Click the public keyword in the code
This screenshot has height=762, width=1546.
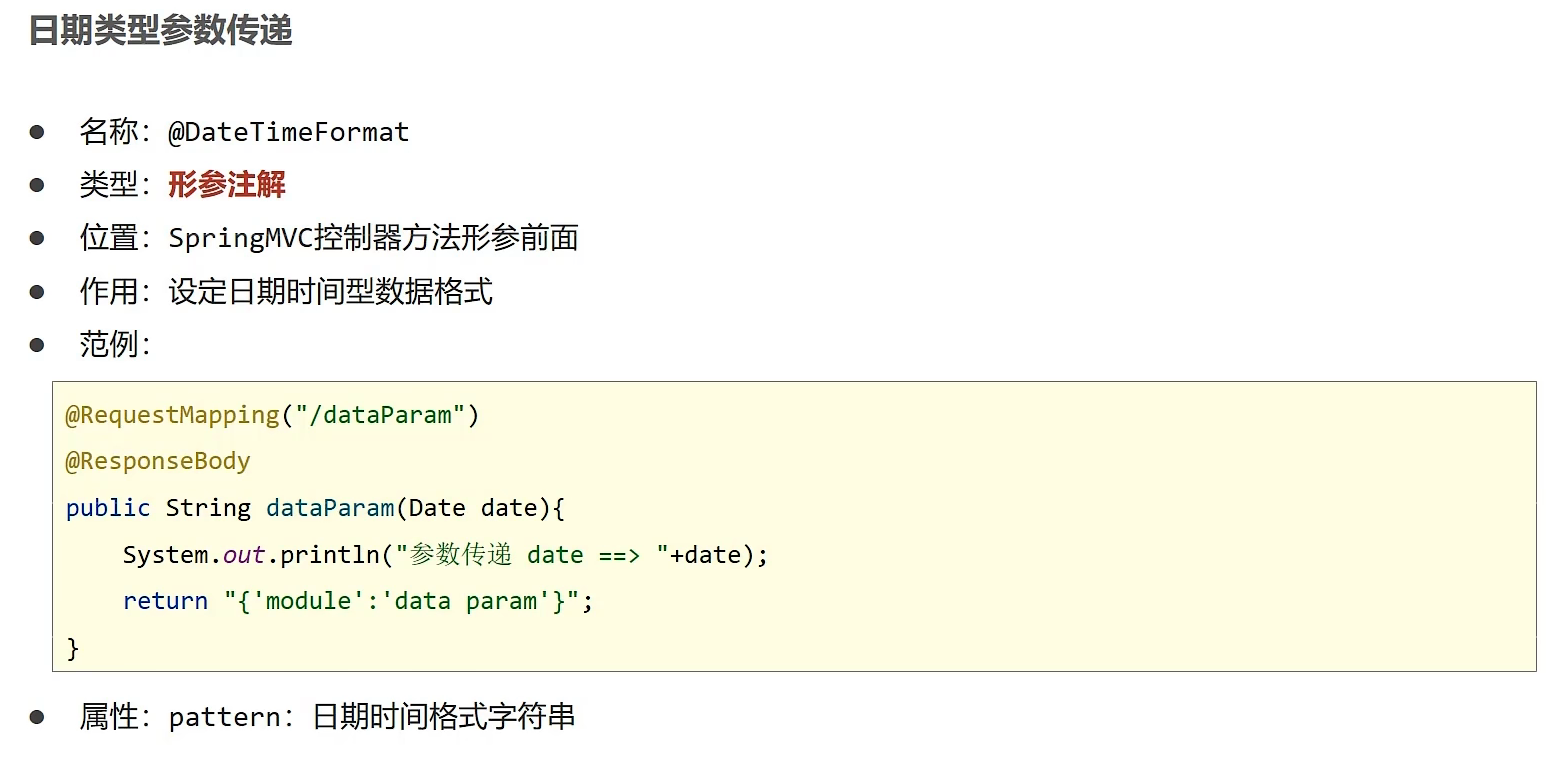click(108, 508)
